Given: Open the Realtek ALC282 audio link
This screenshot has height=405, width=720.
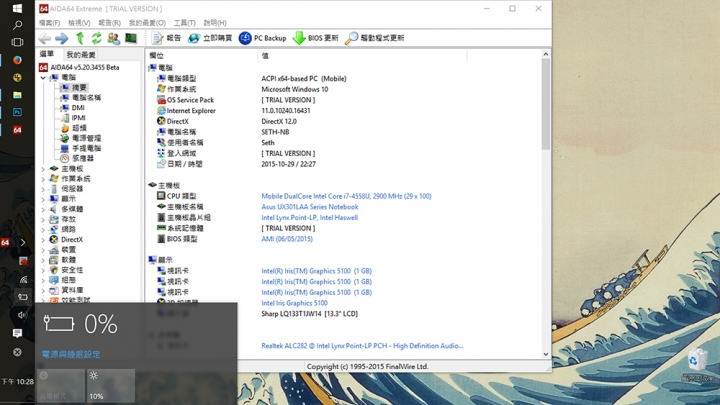Looking at the screenshot, I should 362,346.
